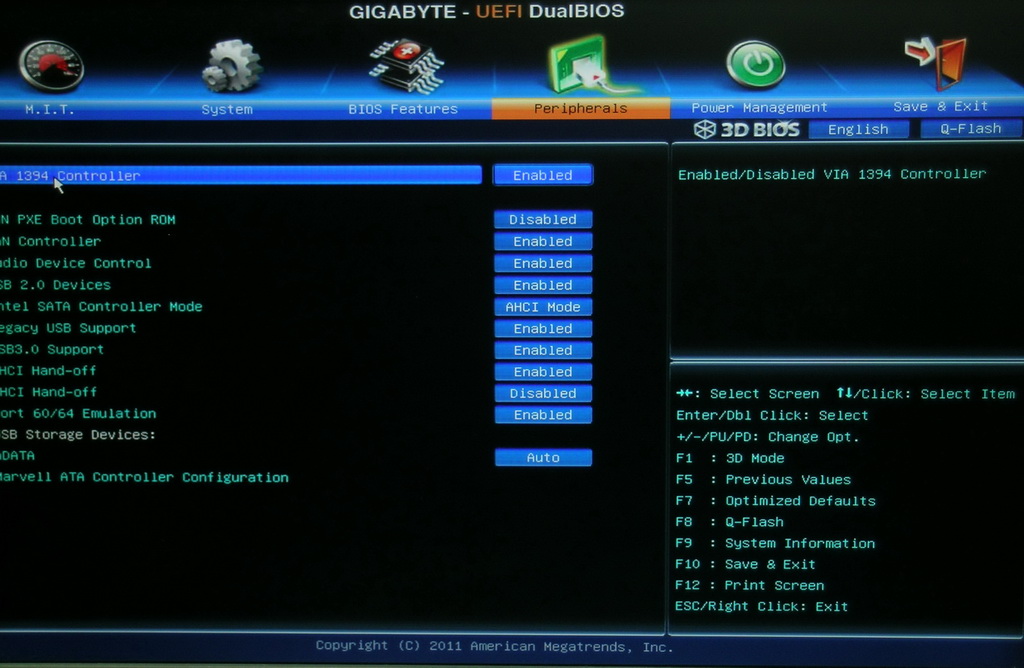1024x668 pixels.
Task: Select the Audio Device Control row
Action: click(x=76, y=263)
